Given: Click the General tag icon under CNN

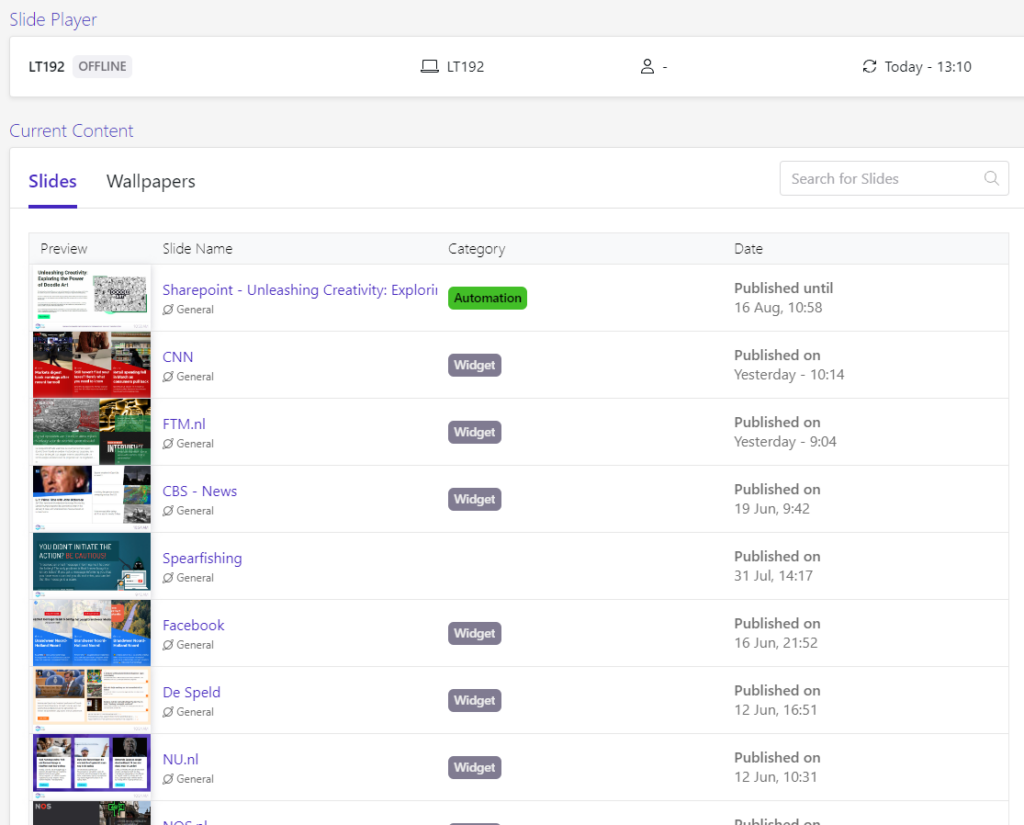Looking at the screenshot, I should [x=168, y=377].
